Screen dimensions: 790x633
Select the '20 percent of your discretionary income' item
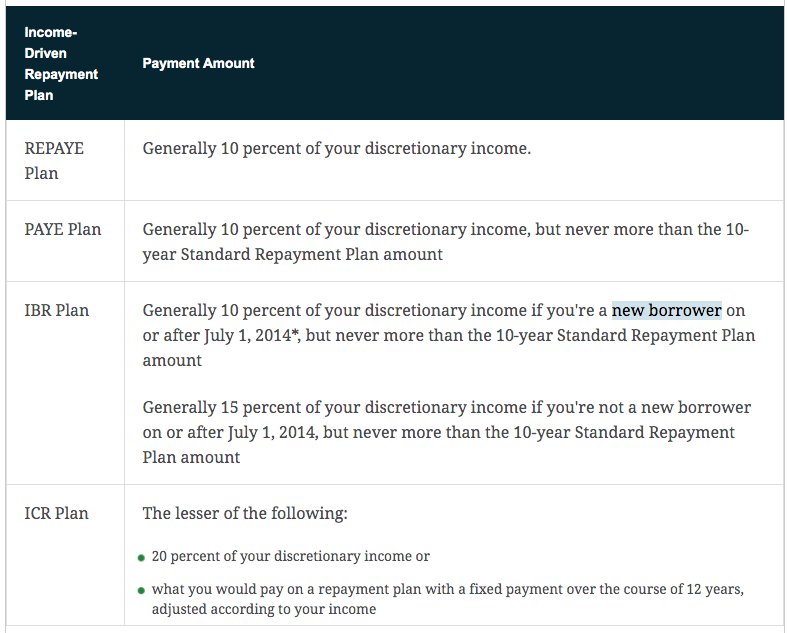pyautogui.click(x=291, y=556)
